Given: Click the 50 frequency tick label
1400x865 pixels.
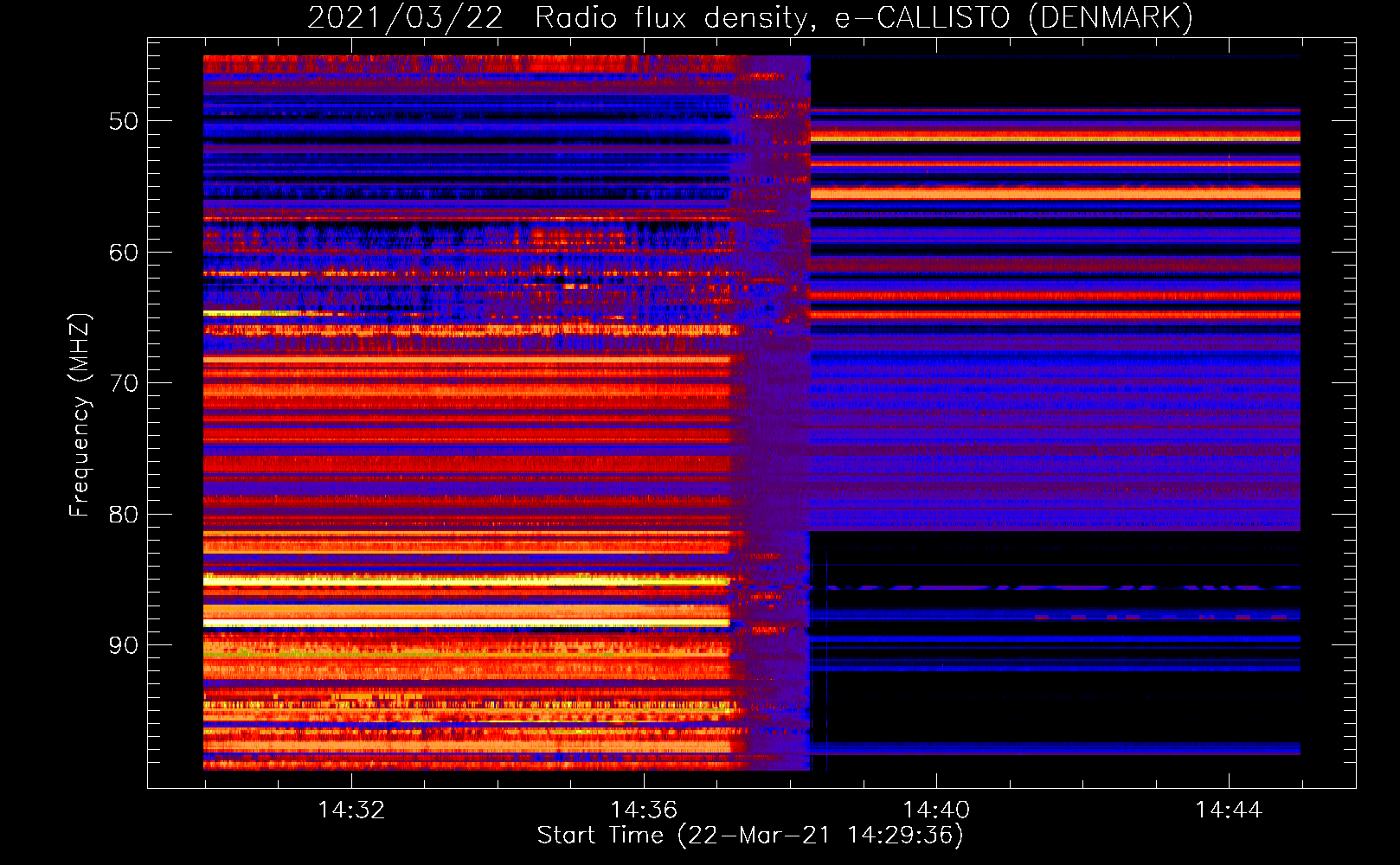Looking at the screenshot, I should [x=124, y=121].
